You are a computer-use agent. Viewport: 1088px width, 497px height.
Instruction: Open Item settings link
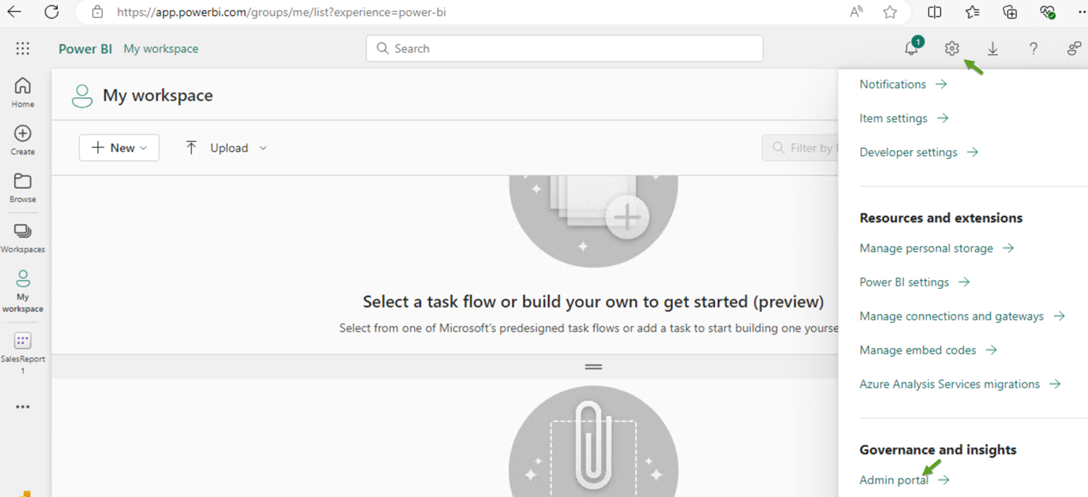pos(903,118)
